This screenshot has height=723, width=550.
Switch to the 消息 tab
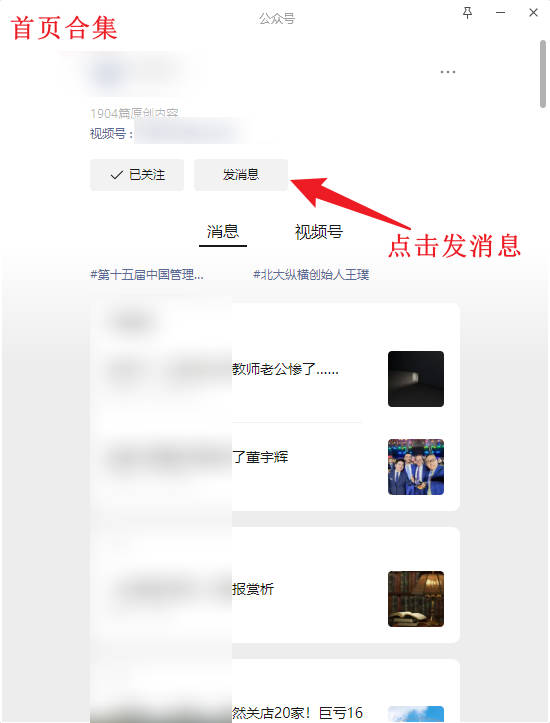223,231
